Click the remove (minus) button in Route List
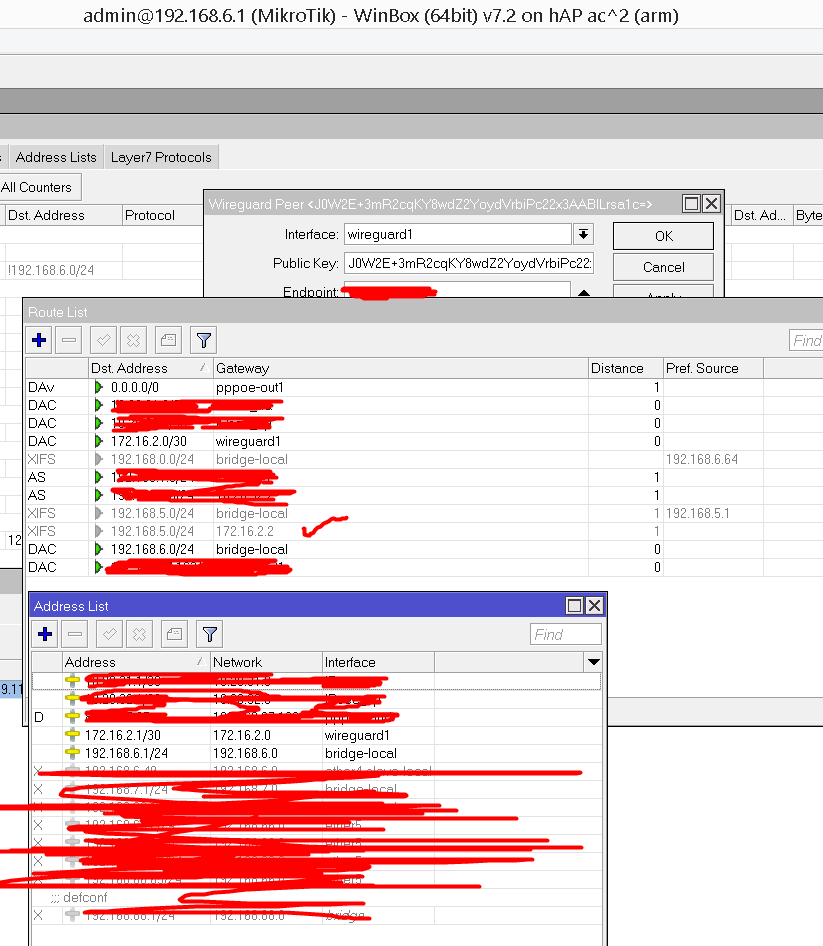Screen dimensions: 823x946 click(69, 340)
